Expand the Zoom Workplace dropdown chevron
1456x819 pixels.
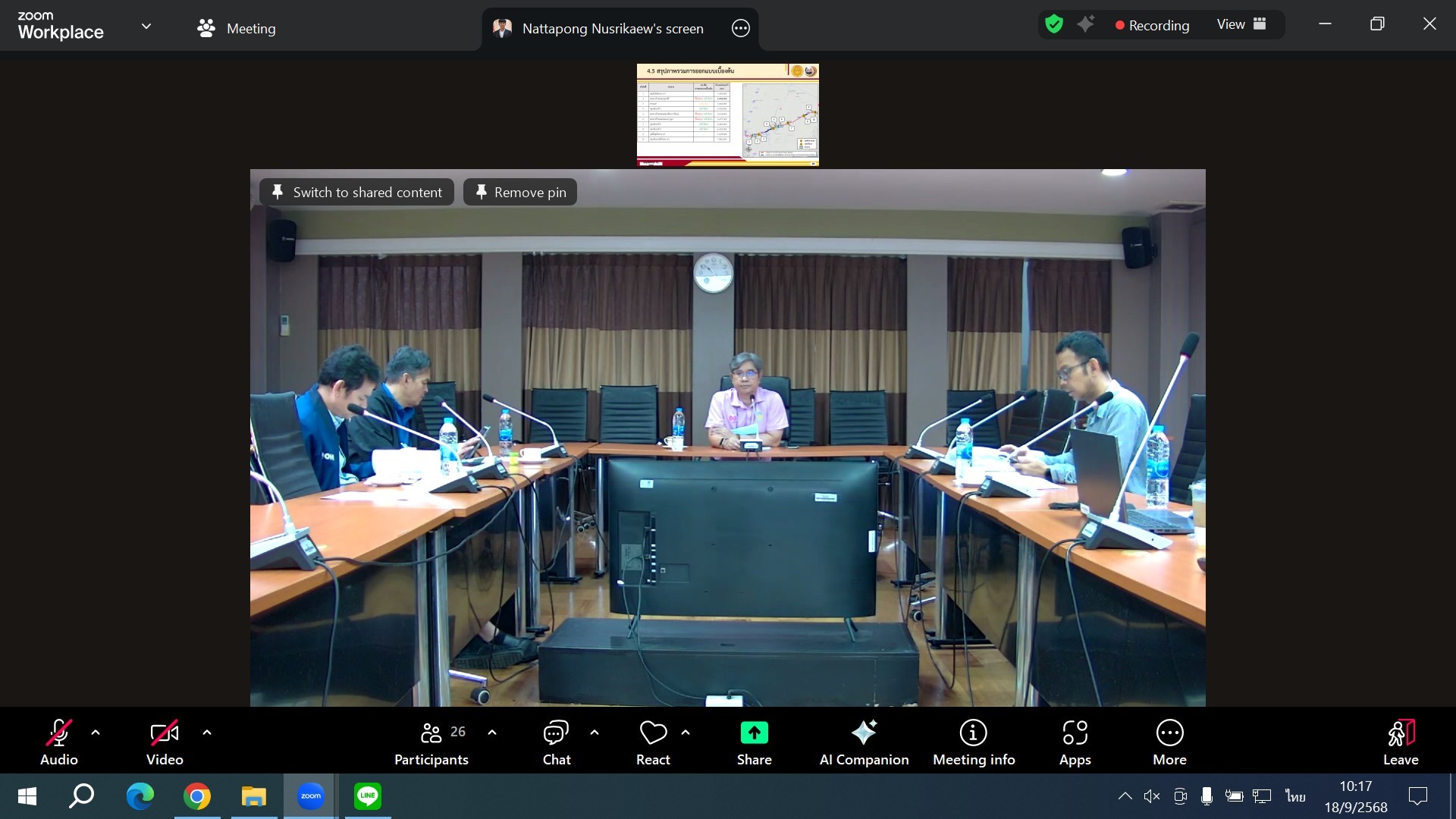point(146,27)
